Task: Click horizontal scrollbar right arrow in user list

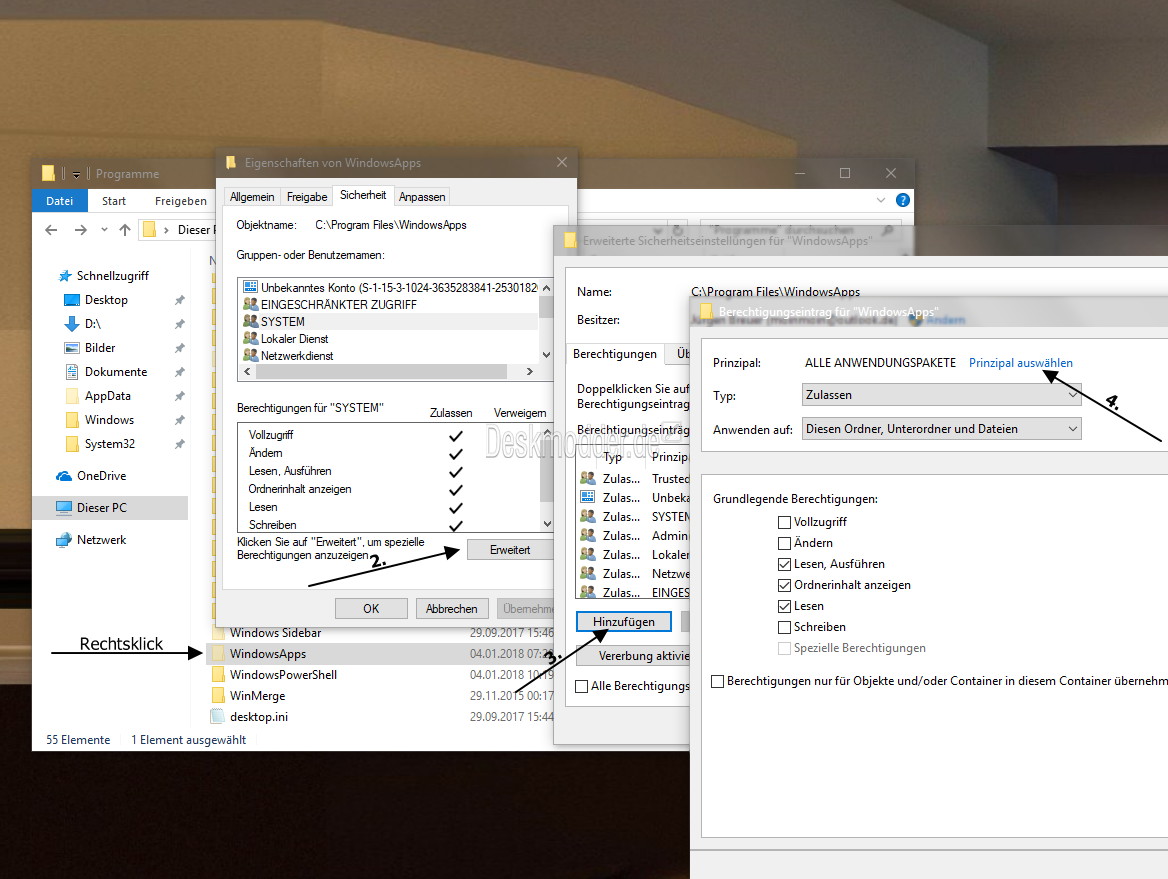Action: click(x=530, y=371)
